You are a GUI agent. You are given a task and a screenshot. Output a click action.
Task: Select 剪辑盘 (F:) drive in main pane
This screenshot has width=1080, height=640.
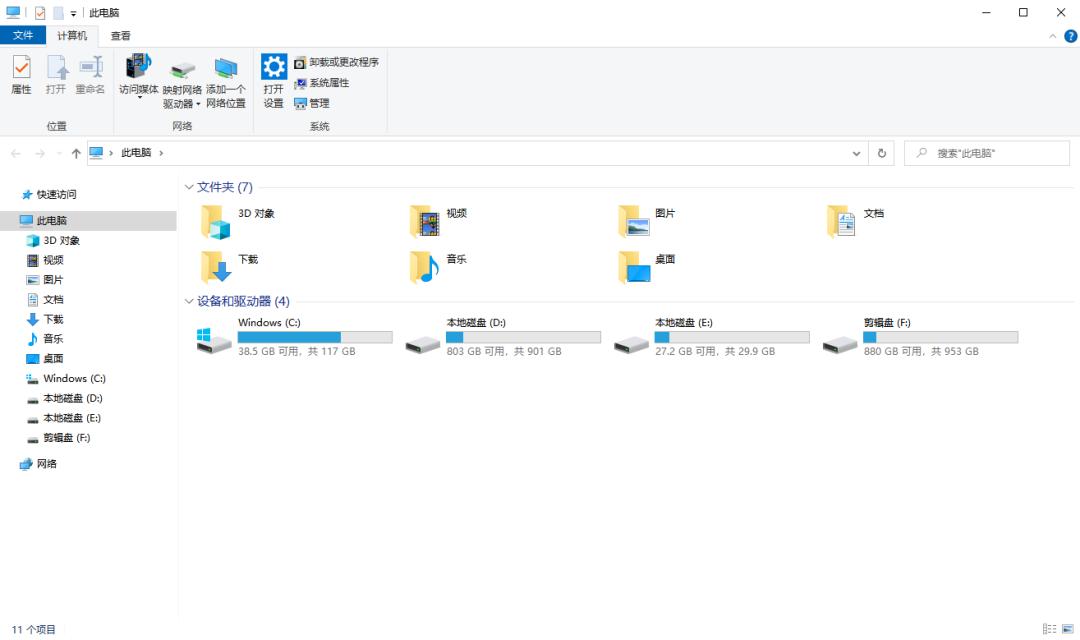921,337
